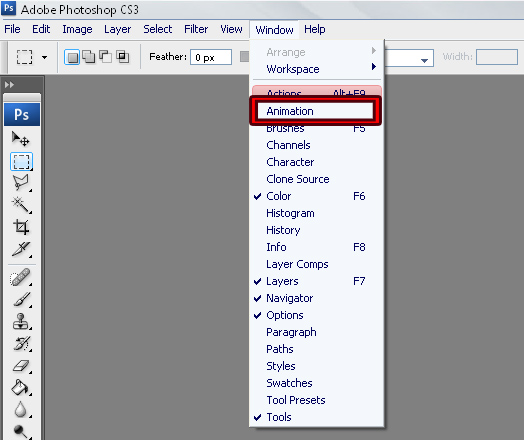Viewport: 524px width, 440px height.
Task: Choose Layer Comps from Window menu
Action: pos(317,264)
